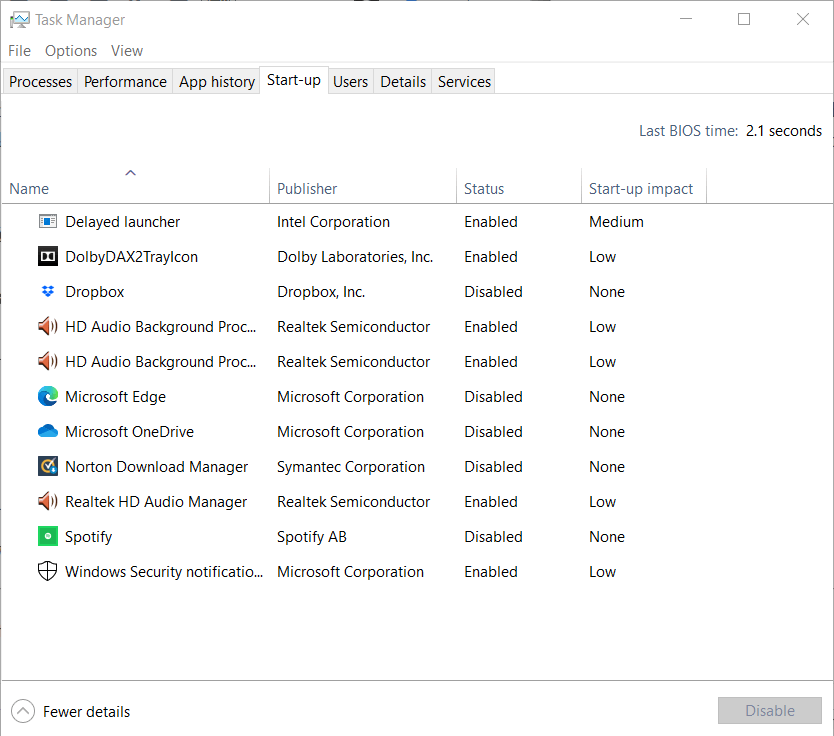Open the View menu
The image size is (834, 736).
(x=127, y=51)
